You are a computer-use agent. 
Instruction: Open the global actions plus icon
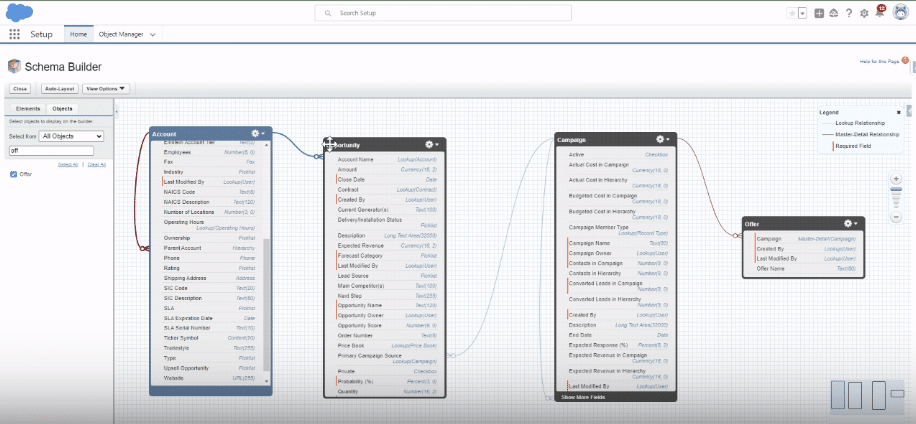point(819,13)
